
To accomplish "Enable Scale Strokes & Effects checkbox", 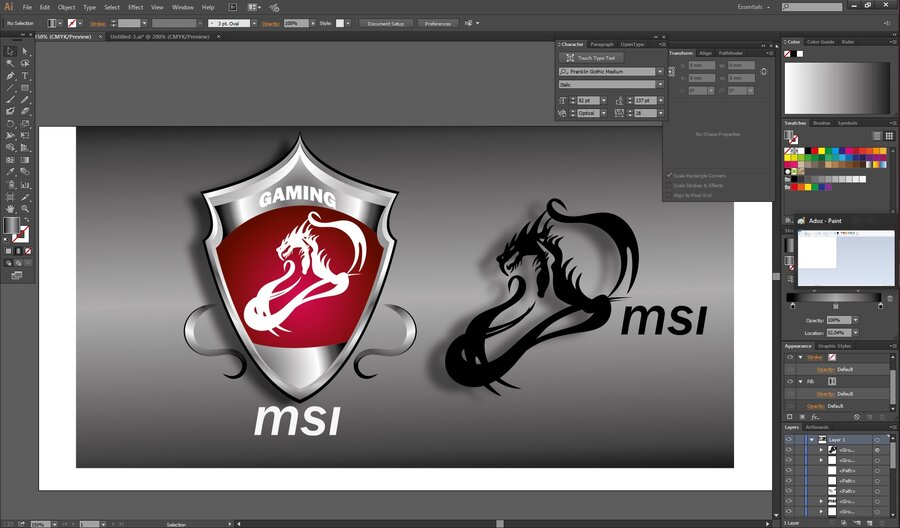I will click(669, 185).
